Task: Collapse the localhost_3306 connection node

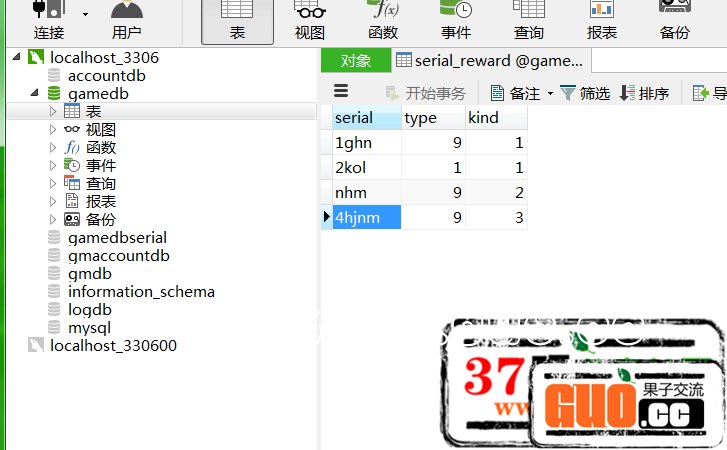Action: pyautogui.click(x=17, y=58)
